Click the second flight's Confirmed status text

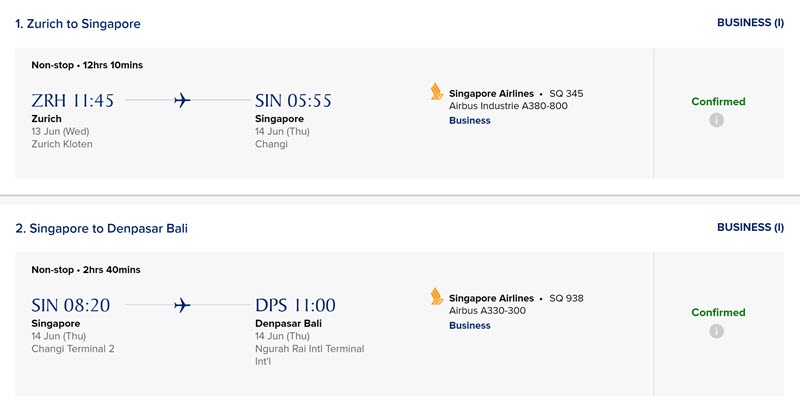718,312
